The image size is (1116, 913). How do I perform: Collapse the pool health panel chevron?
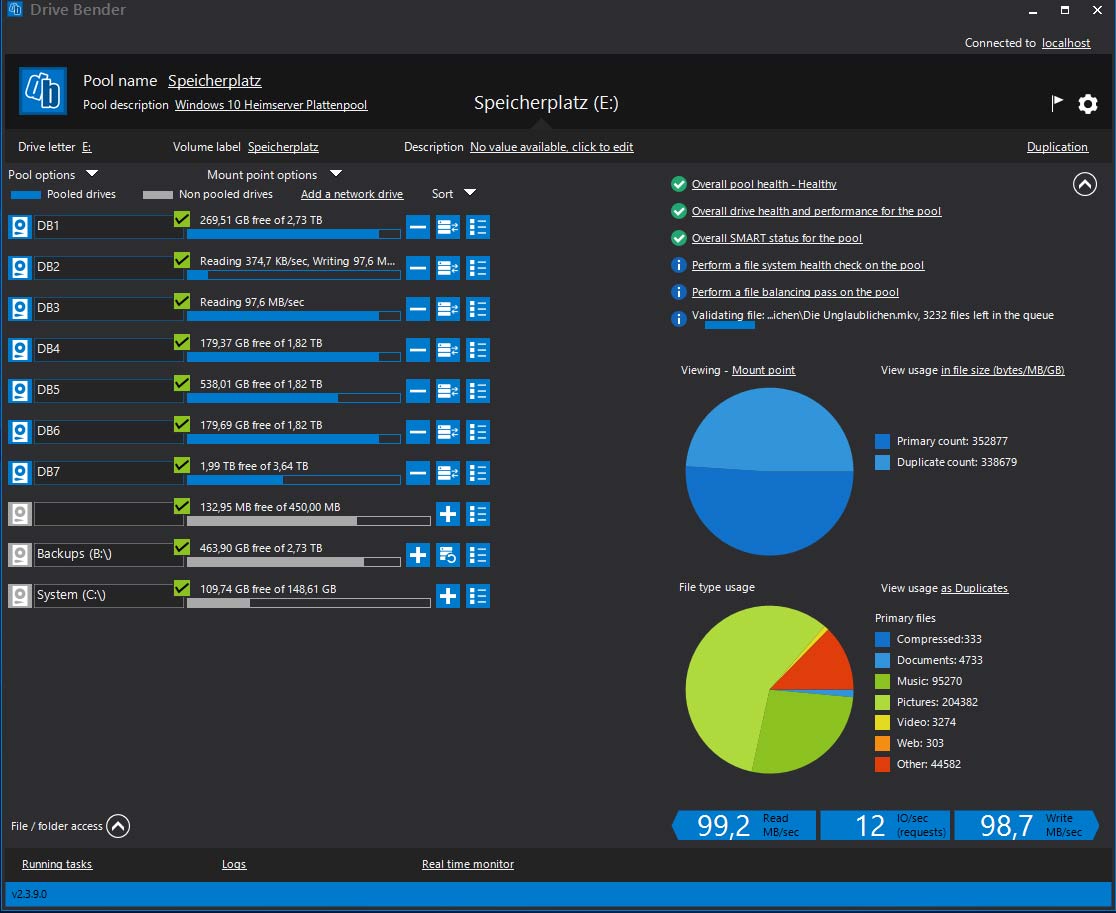[1085, 184]
